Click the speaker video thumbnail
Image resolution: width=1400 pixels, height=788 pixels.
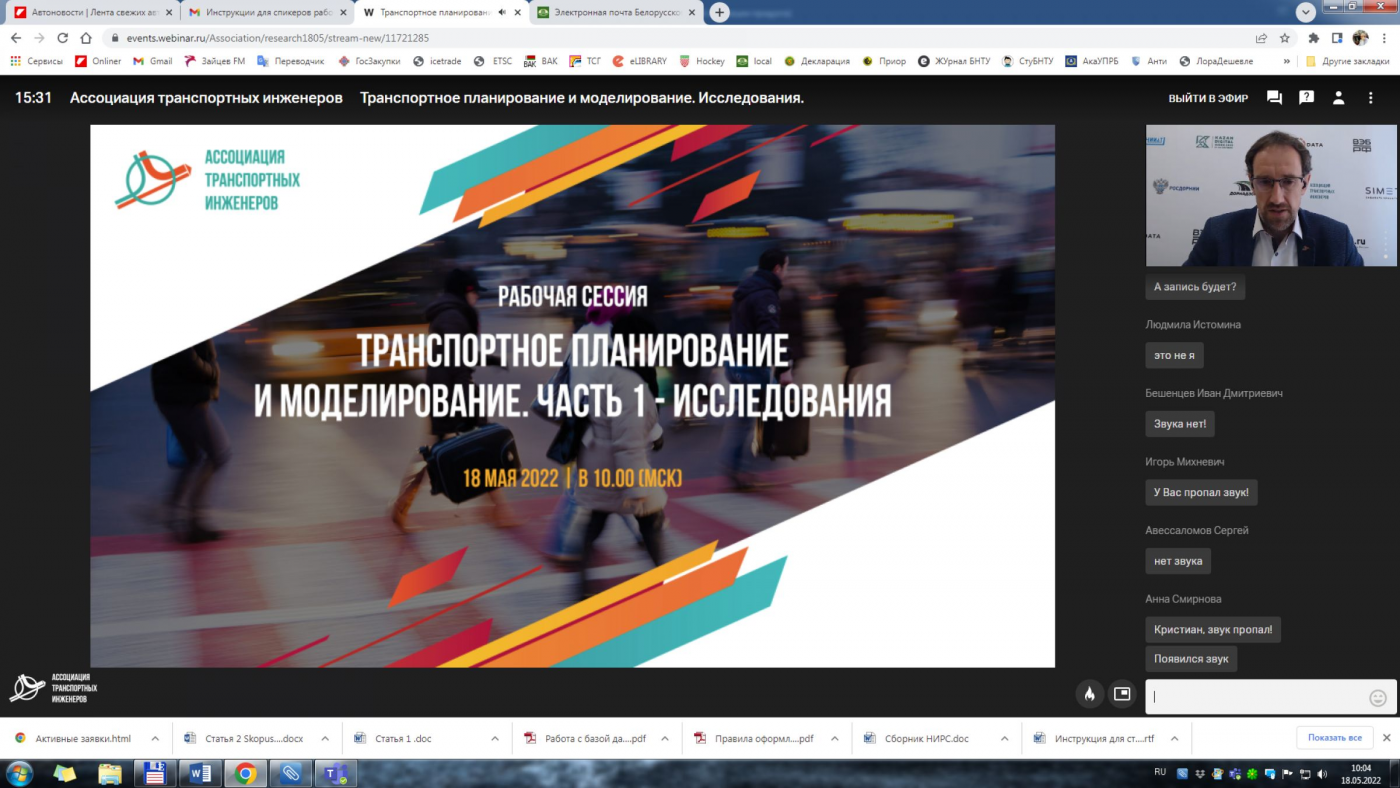pyautogui.click(x=1271, y=196)
